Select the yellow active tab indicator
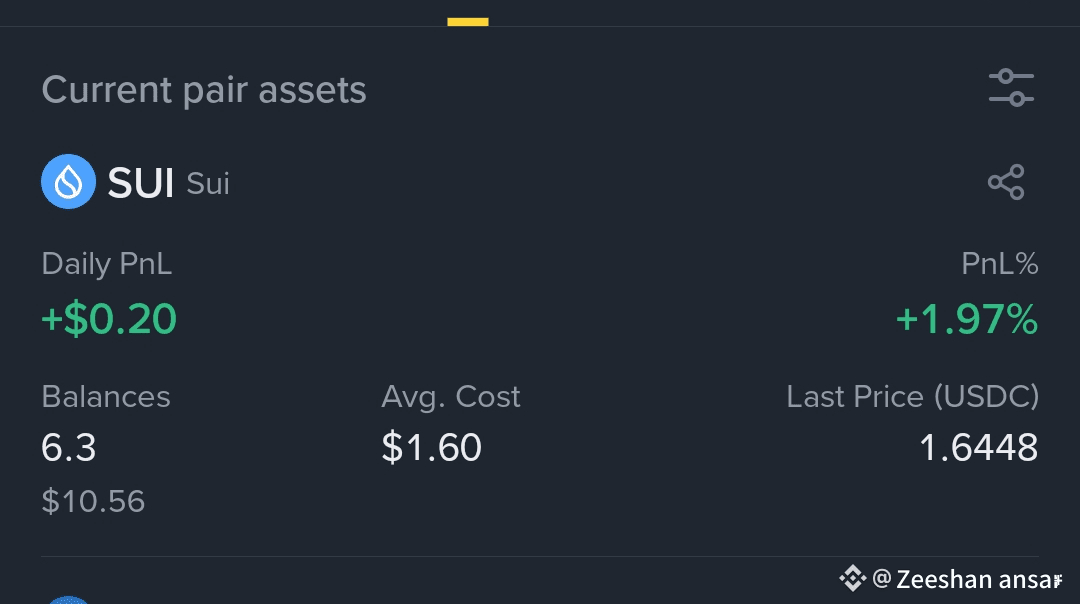The height and width of the screenshot is (604, 1080). (x=468, y=21)
